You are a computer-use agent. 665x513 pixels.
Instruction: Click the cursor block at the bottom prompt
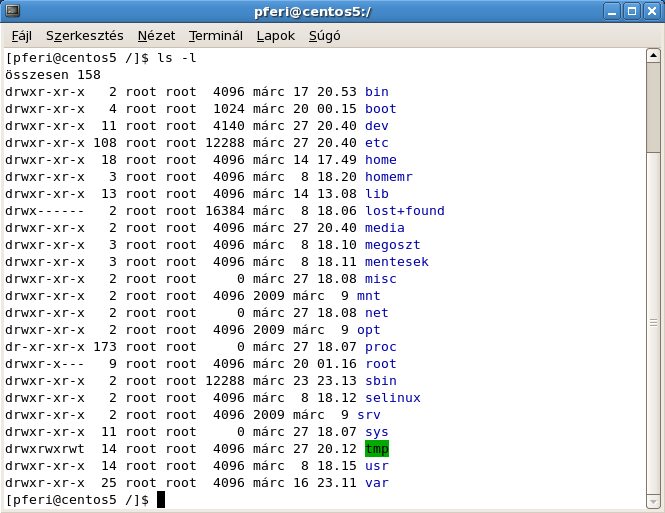tap(161, 499)
